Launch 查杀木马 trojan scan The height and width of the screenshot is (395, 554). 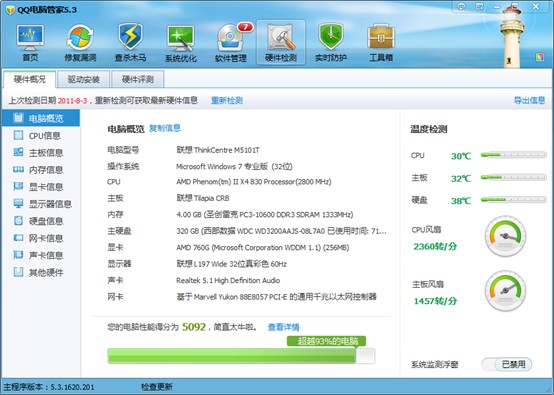tap(130, 42)
